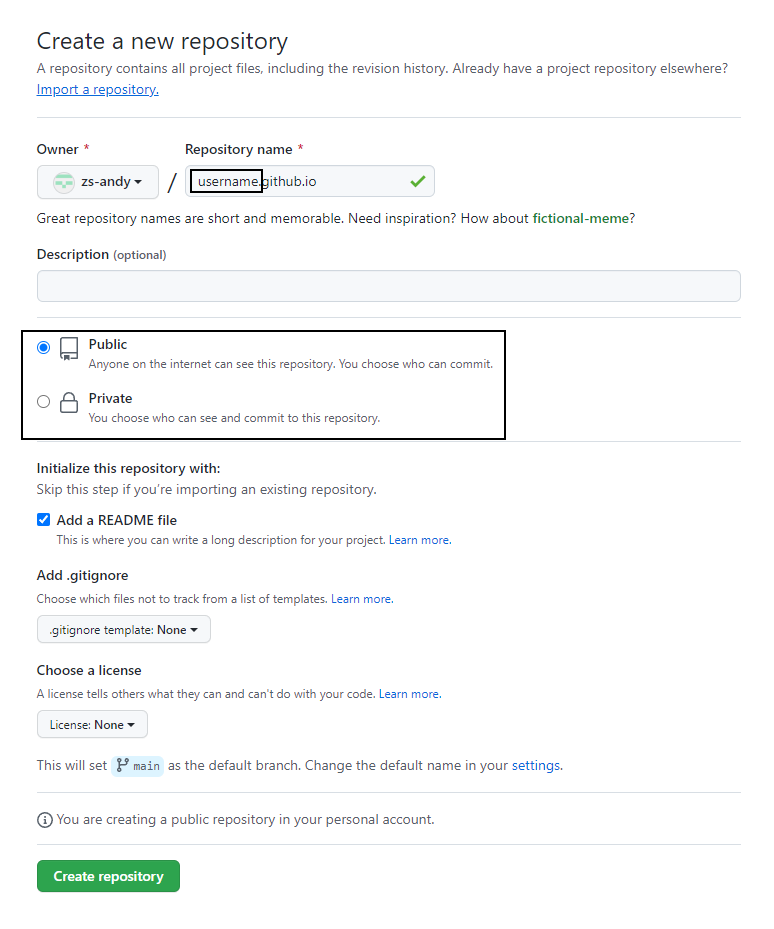Open the Import a repository link
Viewport: 774px width, 929px height.
pyautogui.click(x=97, y=90)
